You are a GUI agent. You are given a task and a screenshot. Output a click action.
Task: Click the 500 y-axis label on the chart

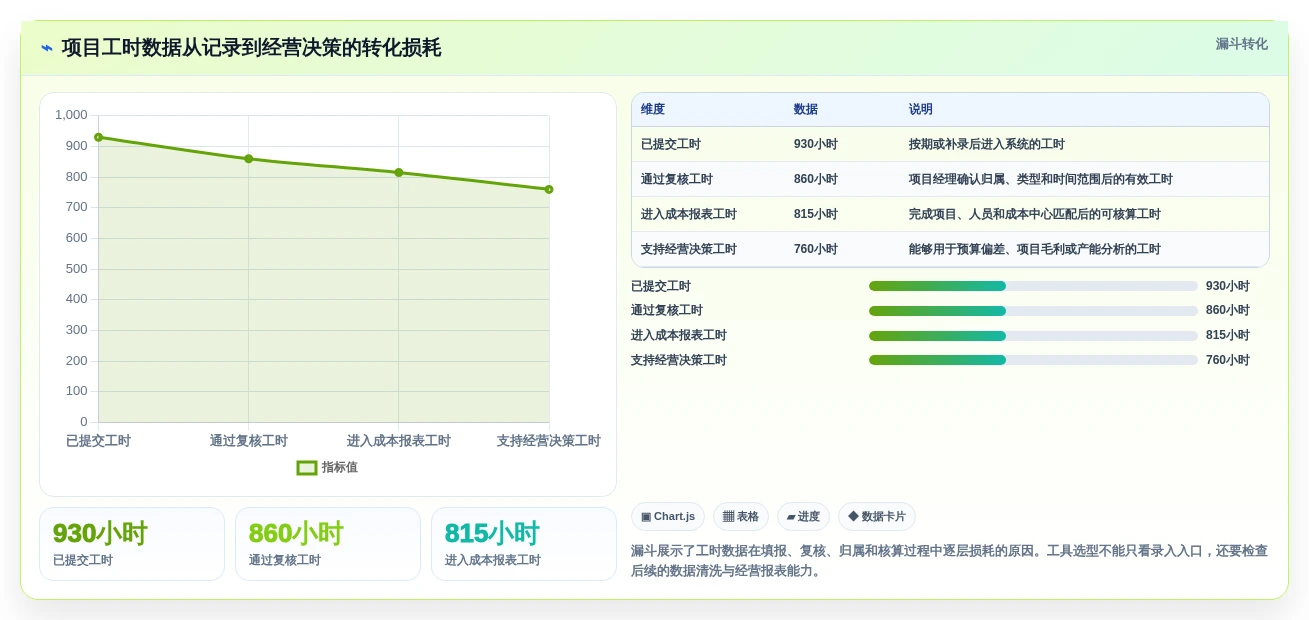[x=76, y=269]
